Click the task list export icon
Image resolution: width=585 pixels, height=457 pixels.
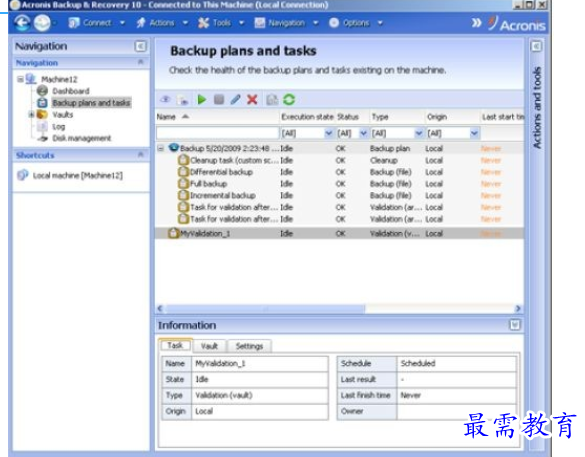point(272,100)
